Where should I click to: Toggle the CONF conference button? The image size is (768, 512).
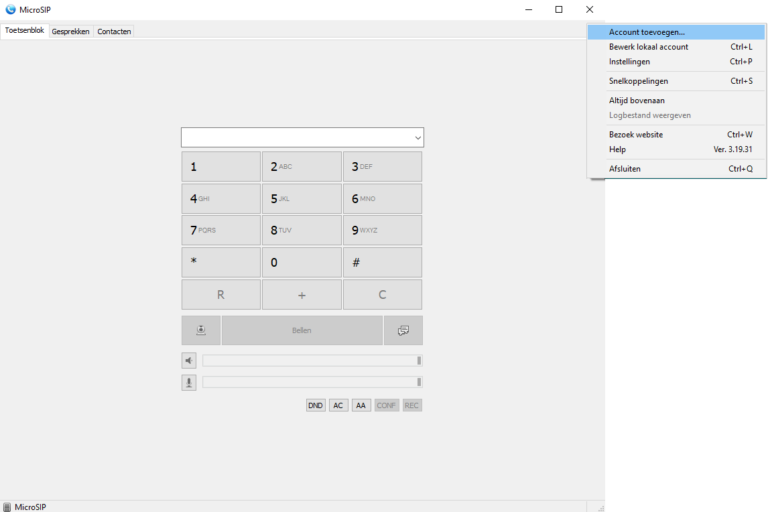click(x=386, y=405)
